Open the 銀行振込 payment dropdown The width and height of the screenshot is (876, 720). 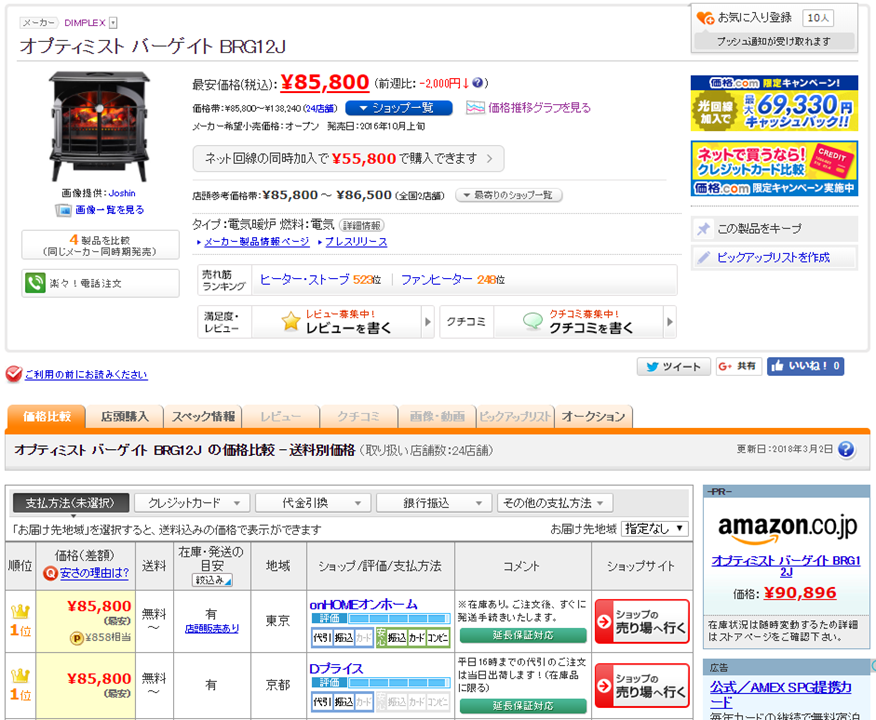tap(434, 503)
